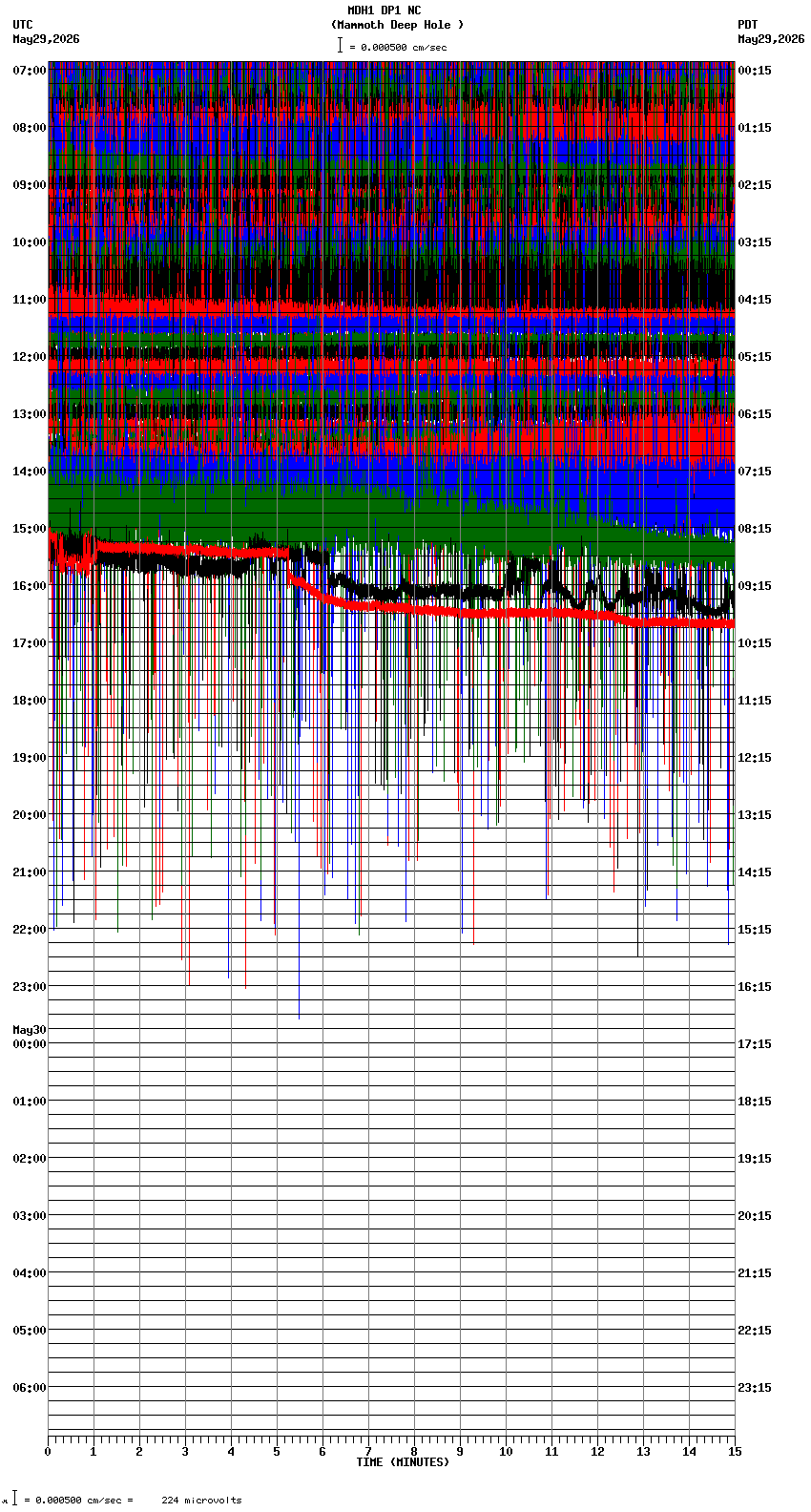
Task: Click the '23:00' UTC time label
Action: tap(30, 987)
